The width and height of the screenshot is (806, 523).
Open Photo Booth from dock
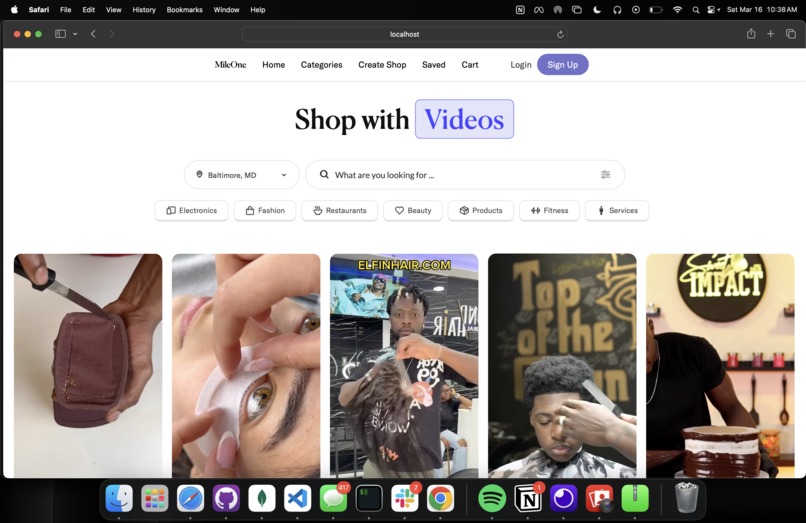point(599,498)
